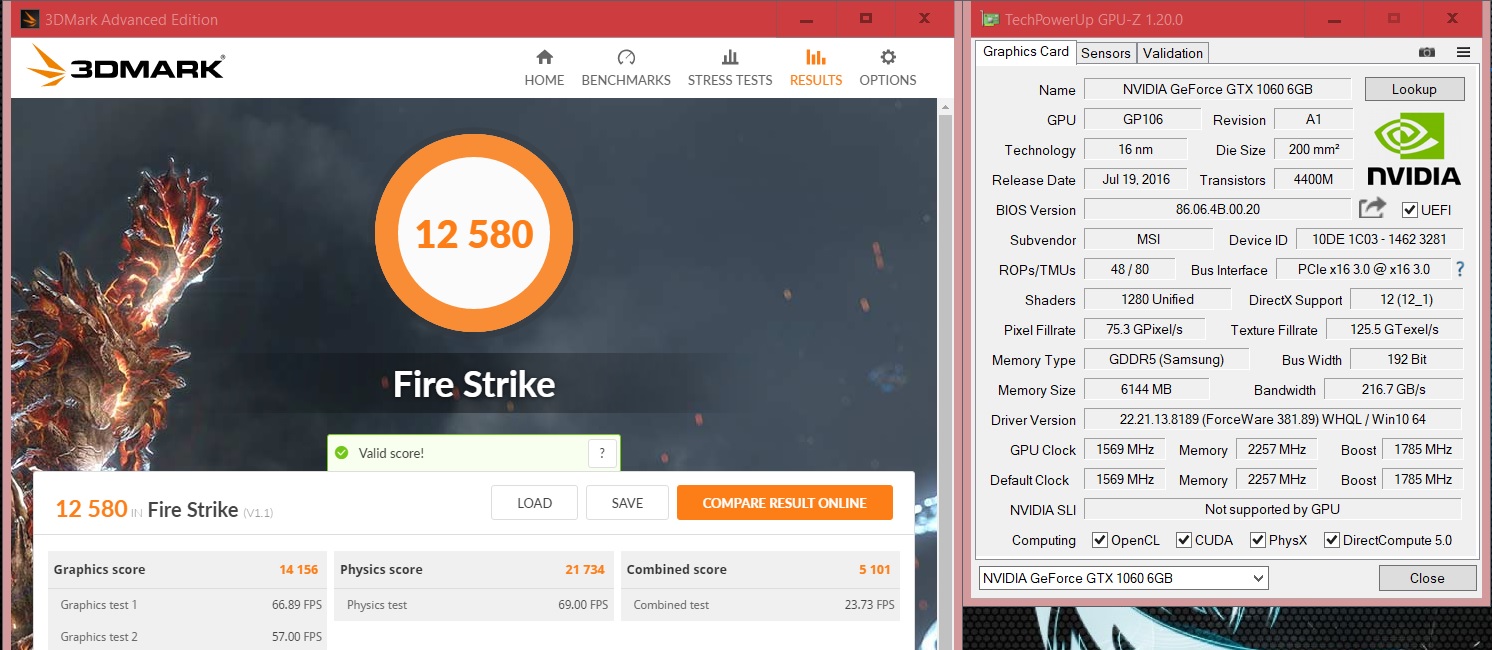1492x650 pixels.
Task: Click the DirectX Support 12 (12_1) field
Action: click(1406, 299)
